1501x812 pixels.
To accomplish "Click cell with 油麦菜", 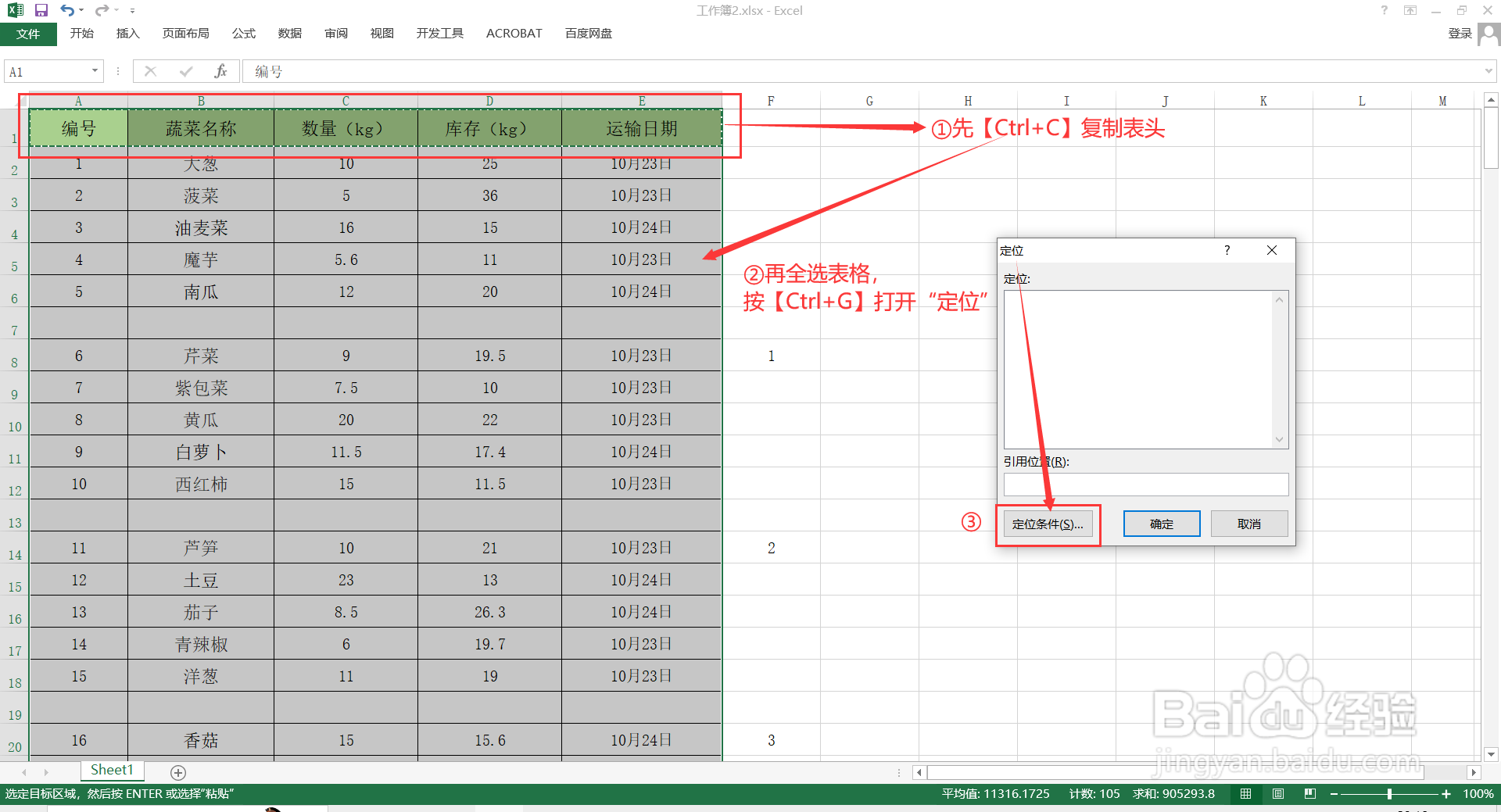I will pos(201,227).
